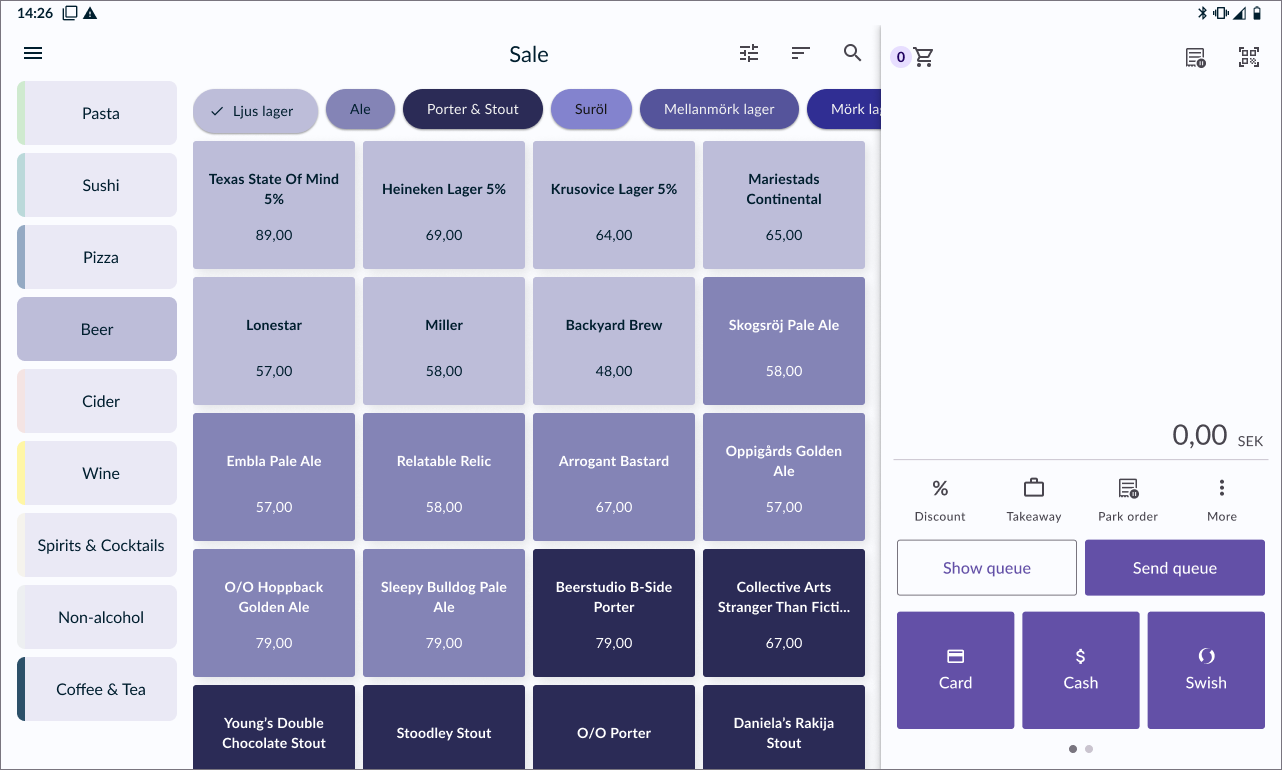The height and width of the screenshot is (770, 1282).
Task: Toggle the Ljus lager filter chip
Action: point(256,111)
